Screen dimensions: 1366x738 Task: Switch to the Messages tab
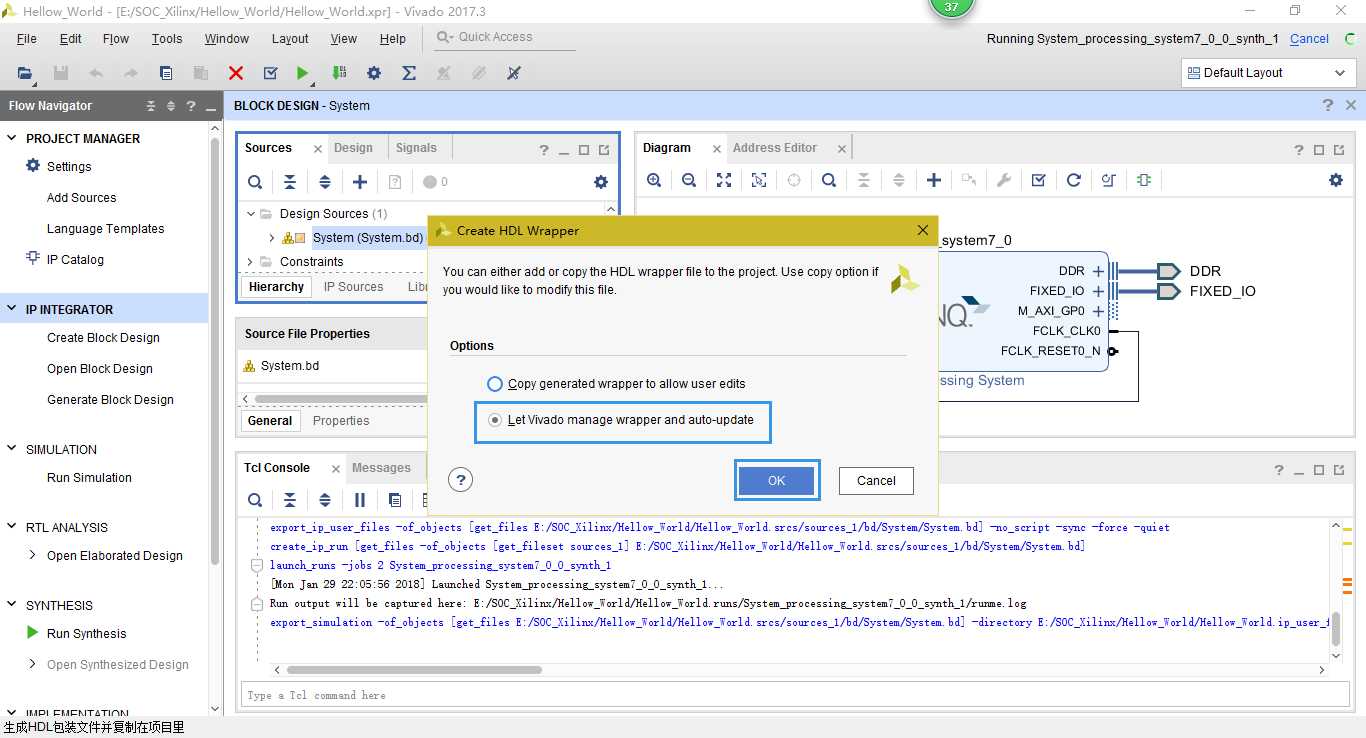pyautogui.click(x=381, y=468)
